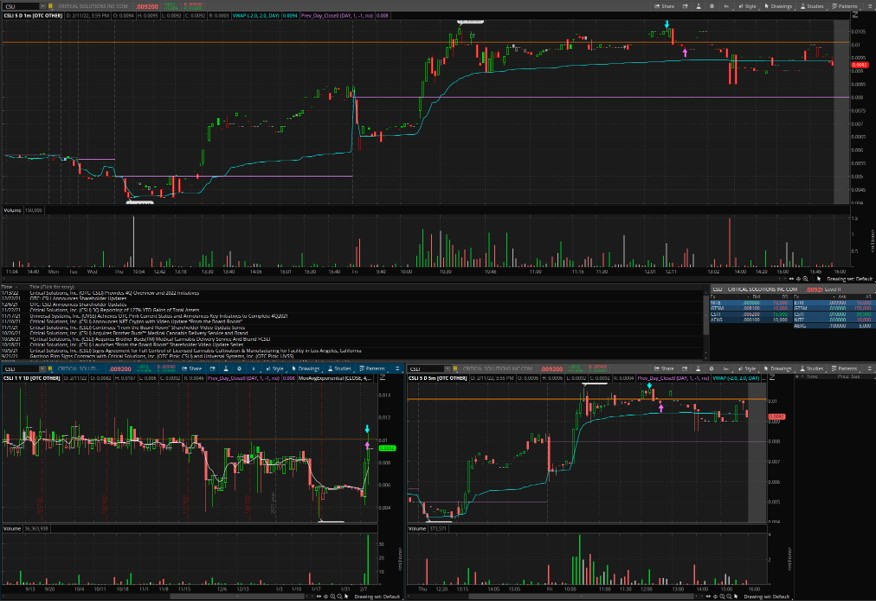
Task: Click flask icon in bottom-right chart toolbar
Action: click(698, 369)
